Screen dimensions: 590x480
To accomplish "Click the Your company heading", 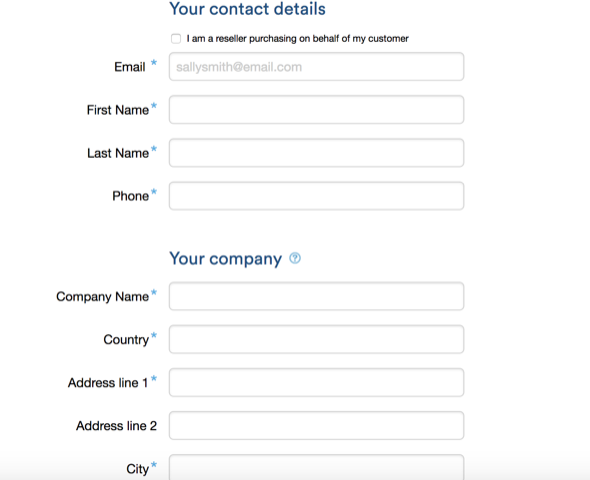I will pyautogui.click(x=225, y=259).
